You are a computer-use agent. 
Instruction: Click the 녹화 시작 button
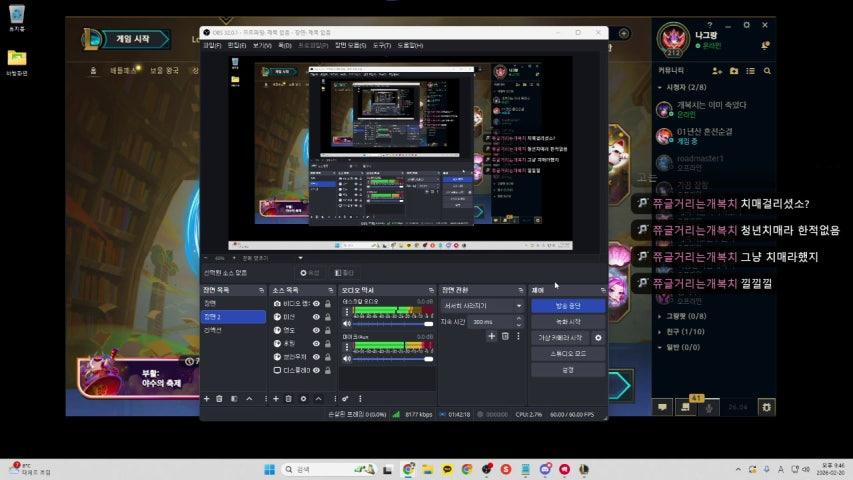[x=567, y=322]
